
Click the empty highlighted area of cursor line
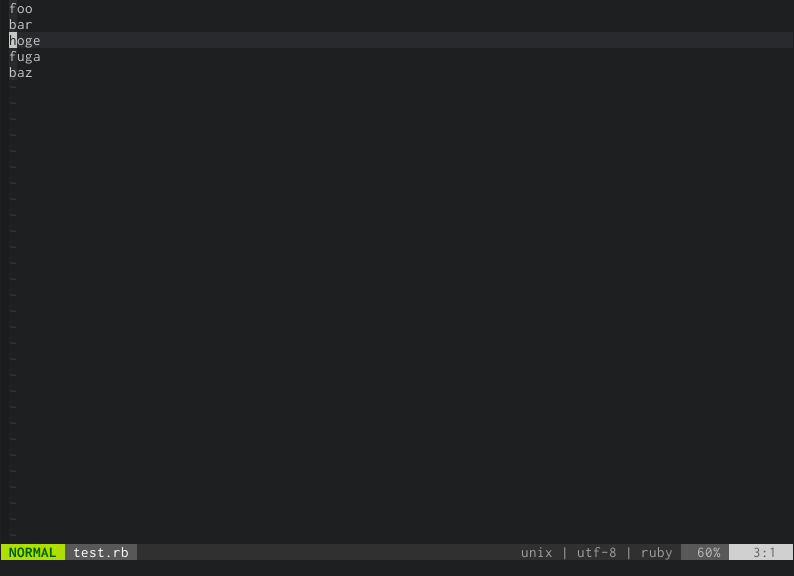click(416, 40)
